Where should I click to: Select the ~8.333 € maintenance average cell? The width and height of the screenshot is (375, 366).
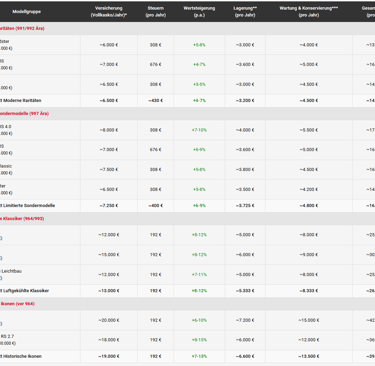tap(309, 291)
